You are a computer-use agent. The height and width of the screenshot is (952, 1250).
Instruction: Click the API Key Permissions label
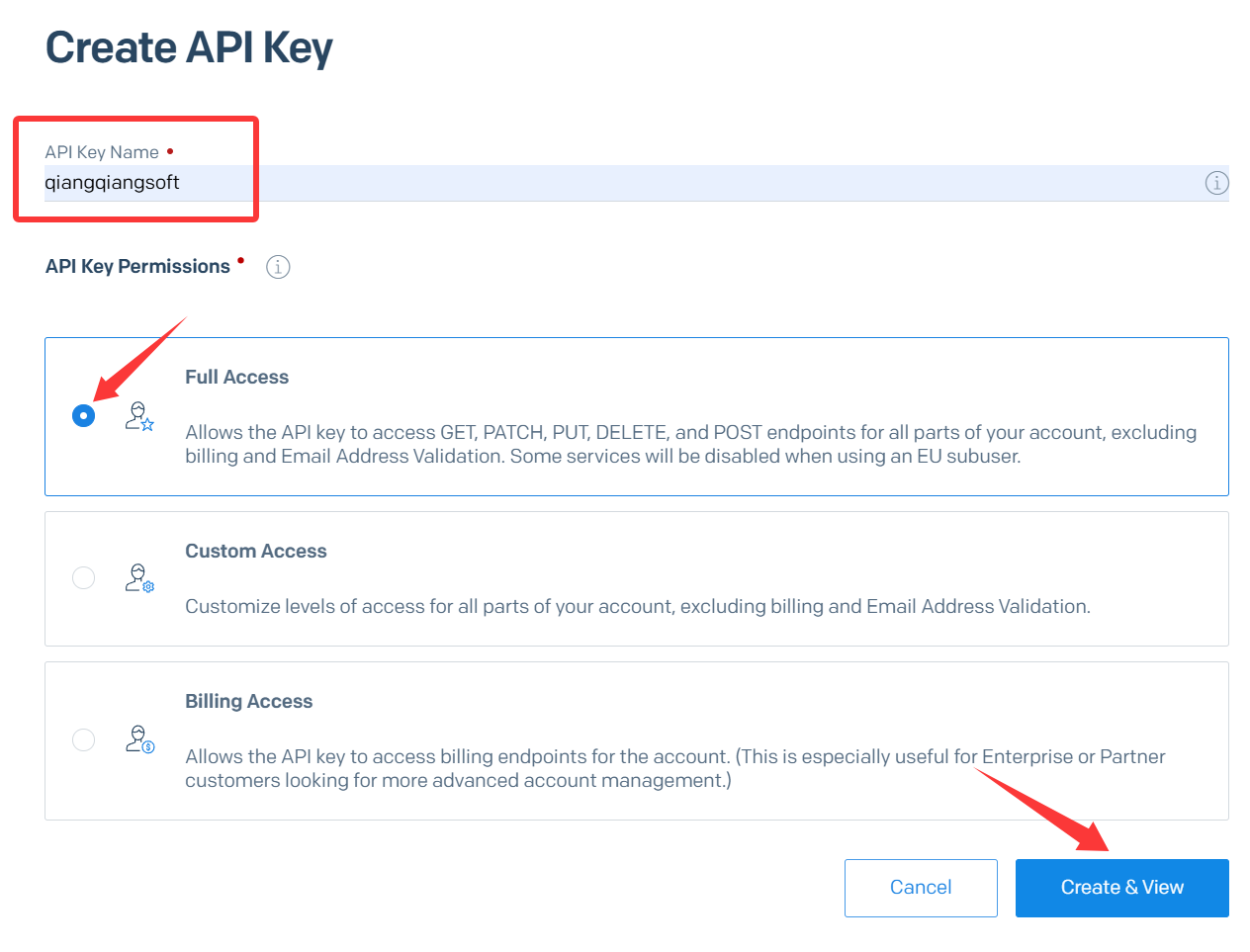[137, 267]
